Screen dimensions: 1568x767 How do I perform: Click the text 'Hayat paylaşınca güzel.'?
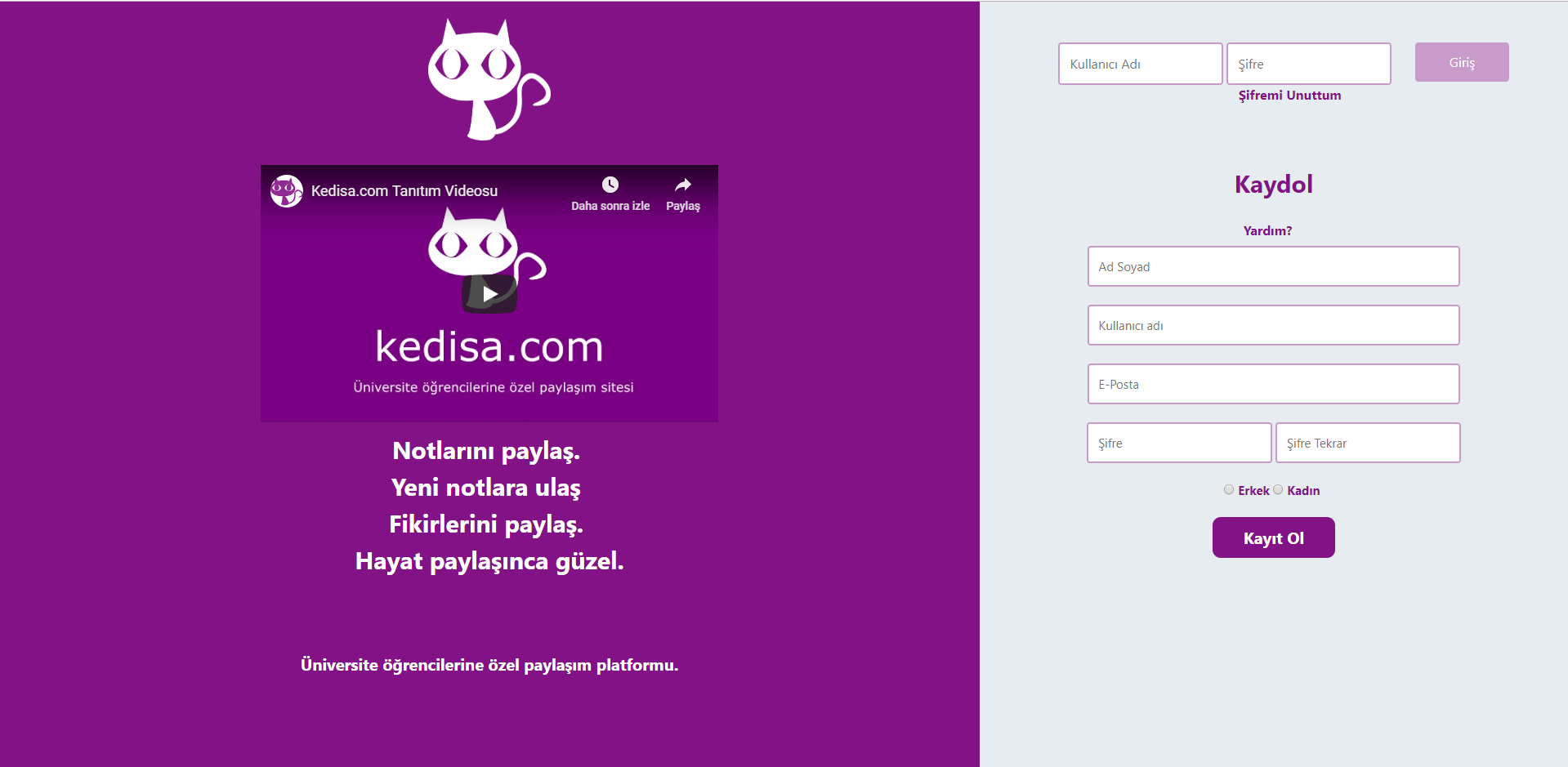(489, 561)
